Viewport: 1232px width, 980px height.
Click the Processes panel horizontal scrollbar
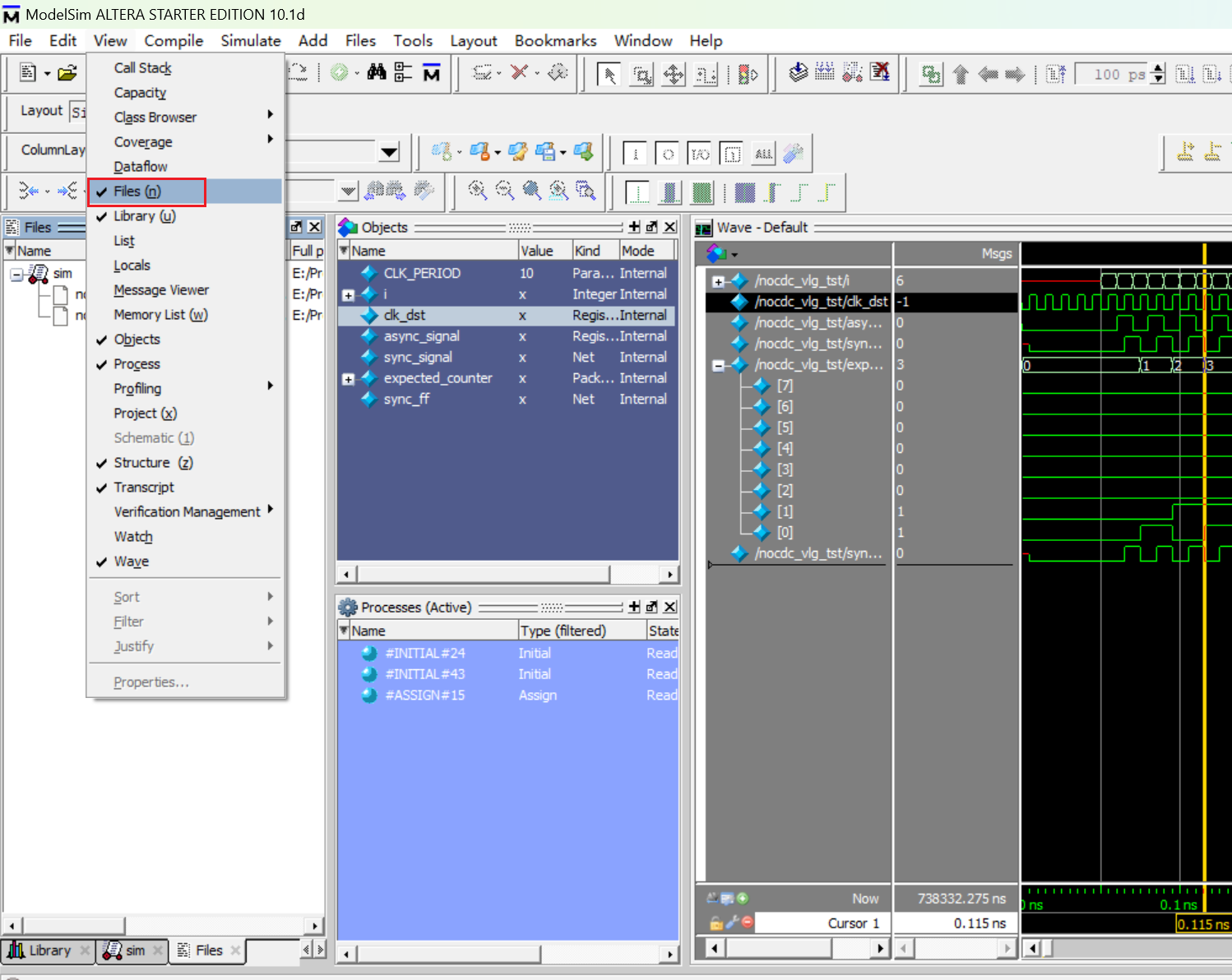pyautogui.click(x=508, y=954)
